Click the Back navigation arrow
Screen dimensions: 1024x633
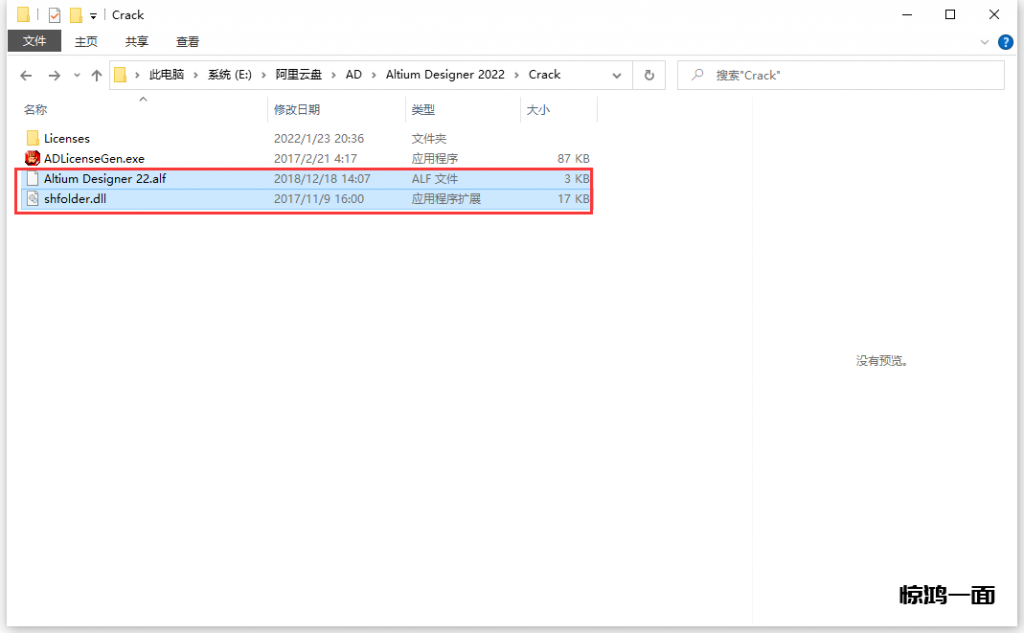26,75
